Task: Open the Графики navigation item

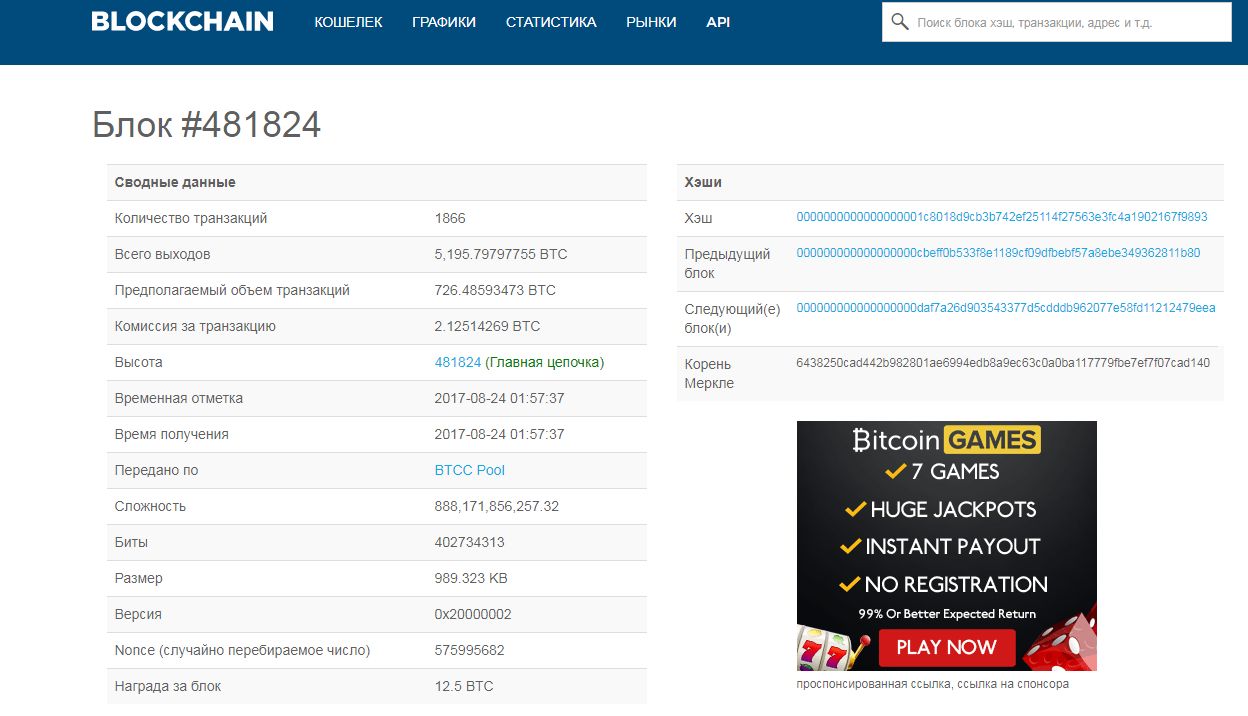Action: point(444,22)
